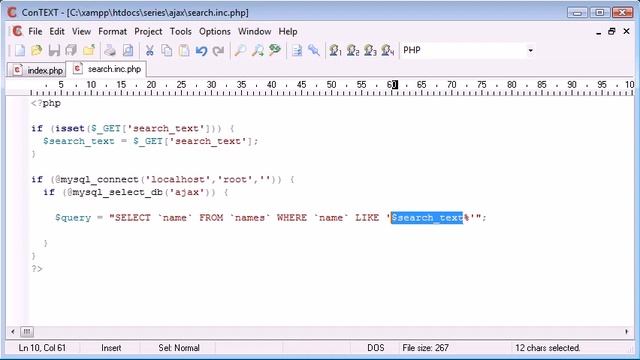640x360 pixels.
Task: Click Sel: Normal in status bar
Action: click(179, 348)
